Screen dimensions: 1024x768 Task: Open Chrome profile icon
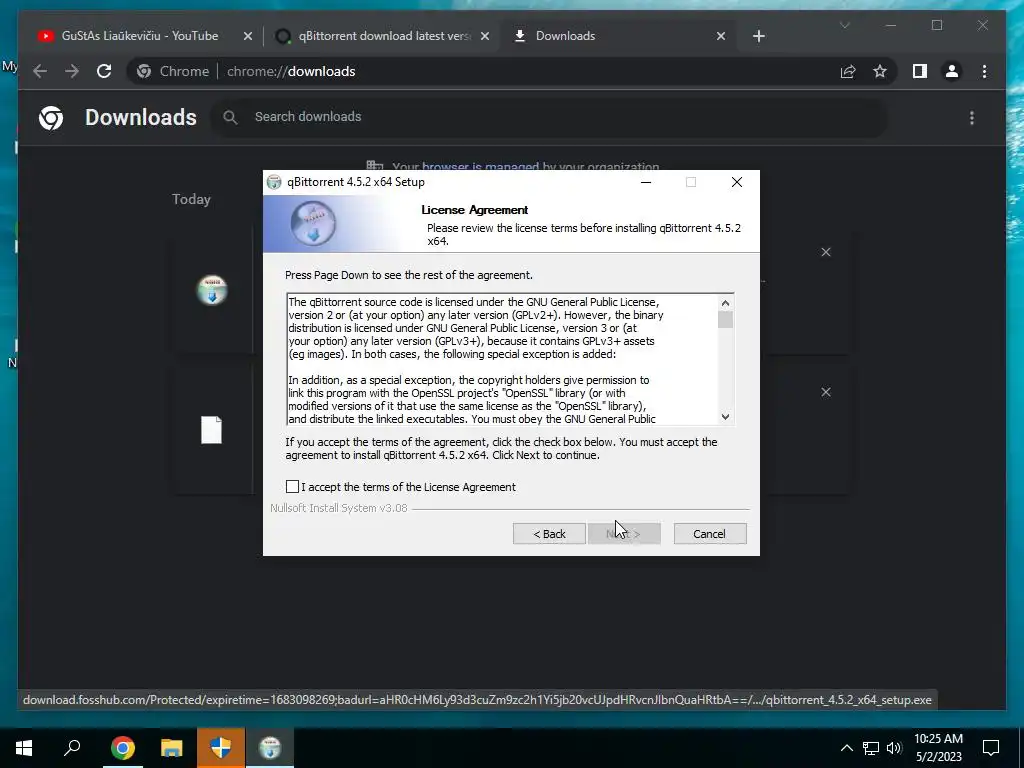click(x=952, y=71)
